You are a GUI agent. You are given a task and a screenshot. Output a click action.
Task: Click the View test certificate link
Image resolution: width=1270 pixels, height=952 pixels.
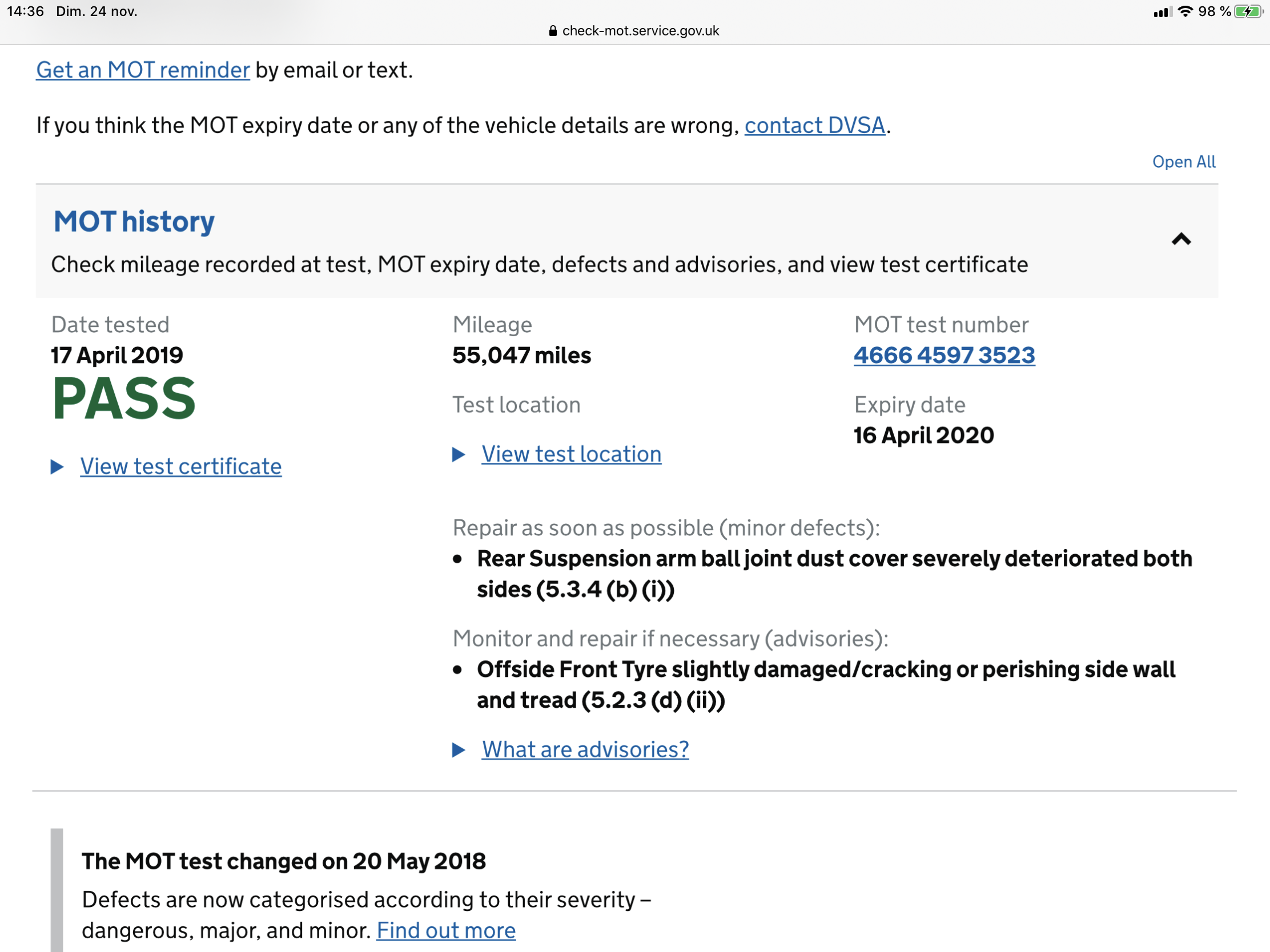181,466
